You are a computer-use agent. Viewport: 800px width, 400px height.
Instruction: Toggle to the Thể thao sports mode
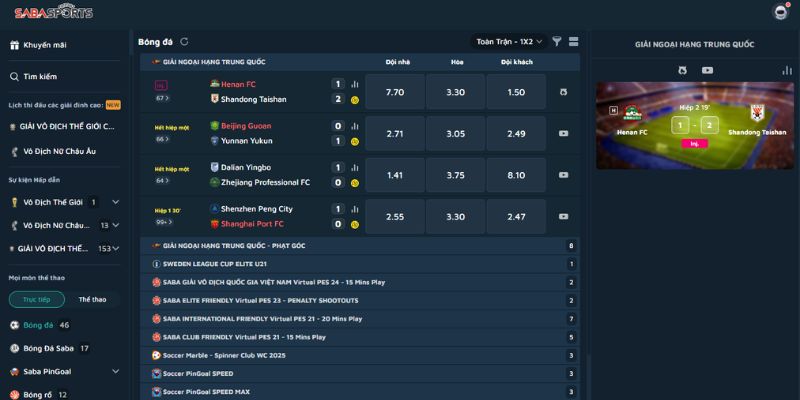click(x=92, y=299)
